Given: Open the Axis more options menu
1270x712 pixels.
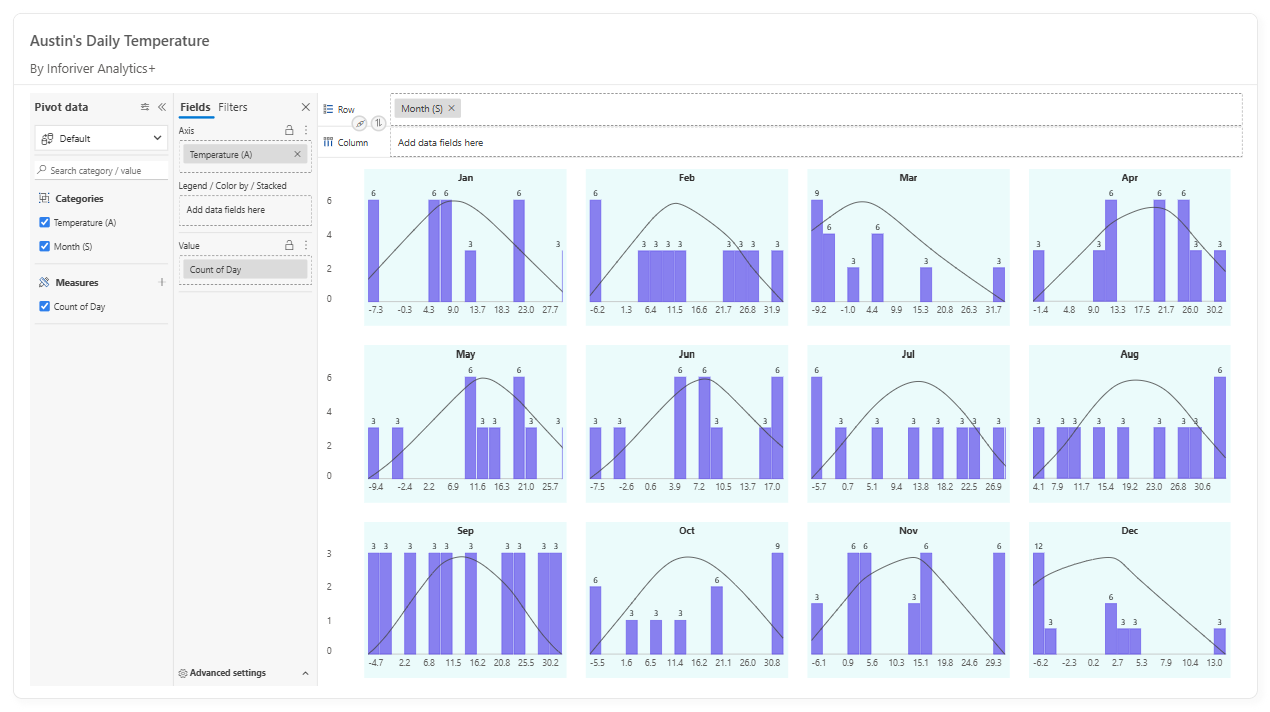Looking at the screenshot, I should (x=306, y=130).
